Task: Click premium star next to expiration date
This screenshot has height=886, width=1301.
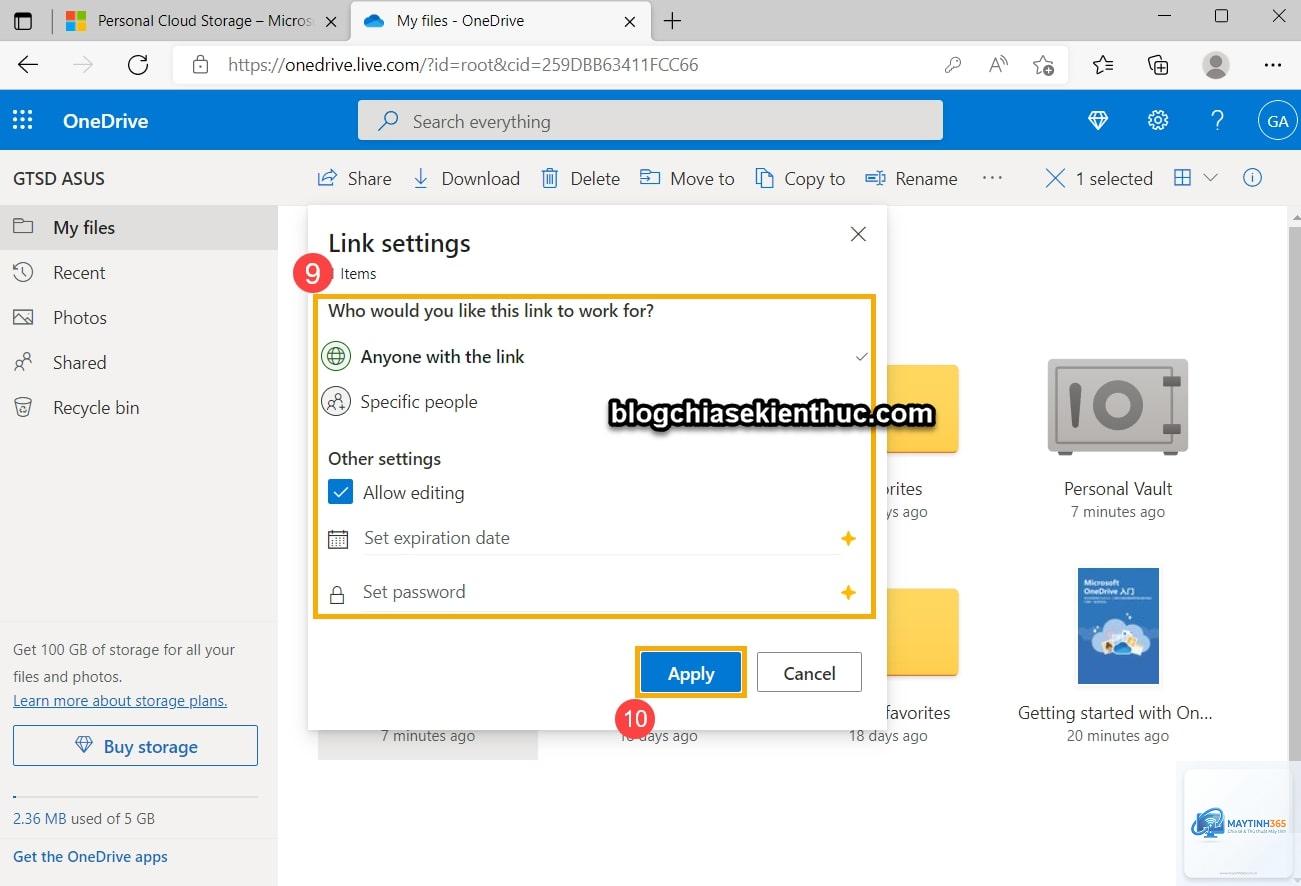Action: (848, 539)
